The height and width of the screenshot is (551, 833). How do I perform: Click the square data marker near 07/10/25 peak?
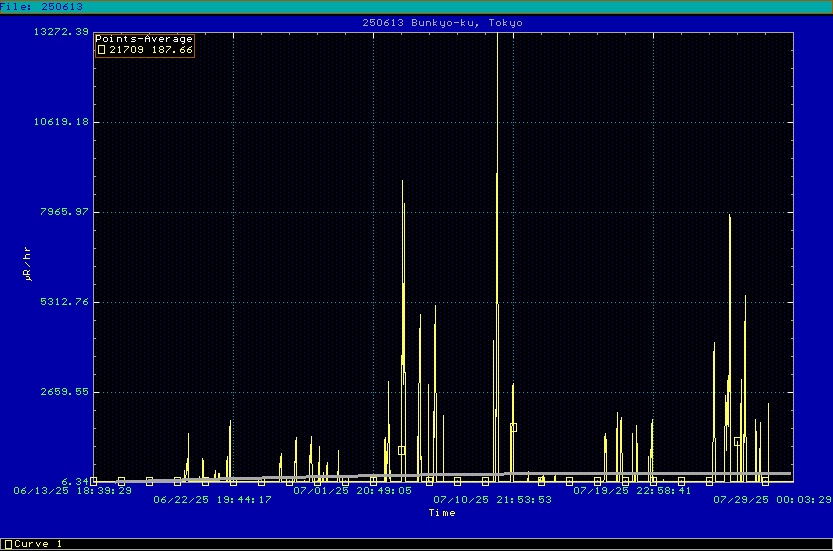point(513,427)
